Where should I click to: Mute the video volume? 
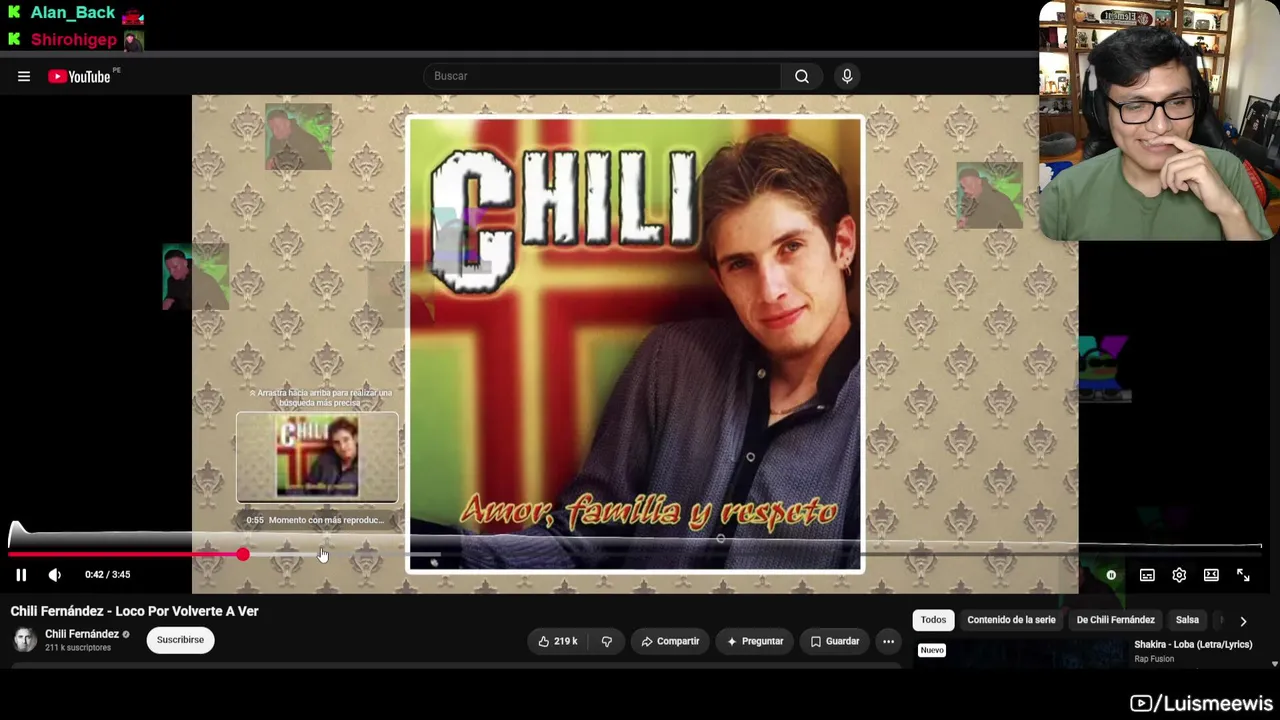click(55, 575)
